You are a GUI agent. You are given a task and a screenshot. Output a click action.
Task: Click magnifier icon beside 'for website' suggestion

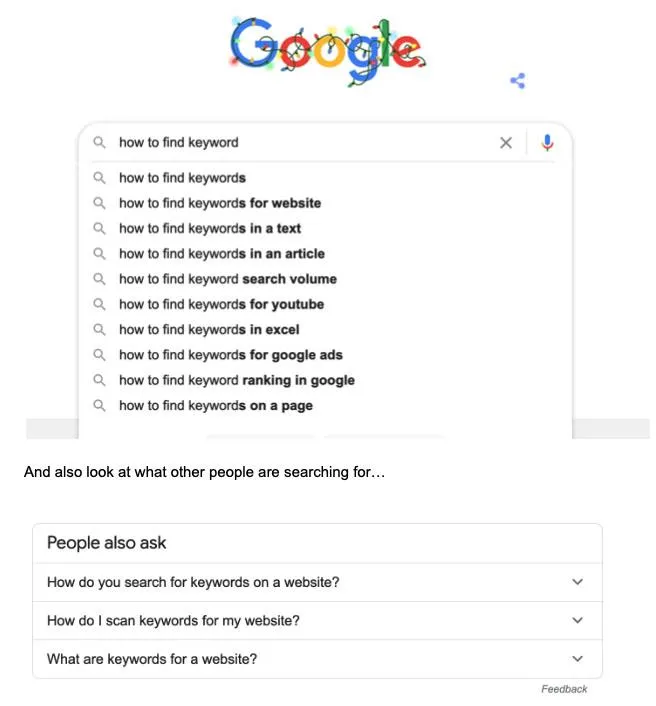point(99,203)
